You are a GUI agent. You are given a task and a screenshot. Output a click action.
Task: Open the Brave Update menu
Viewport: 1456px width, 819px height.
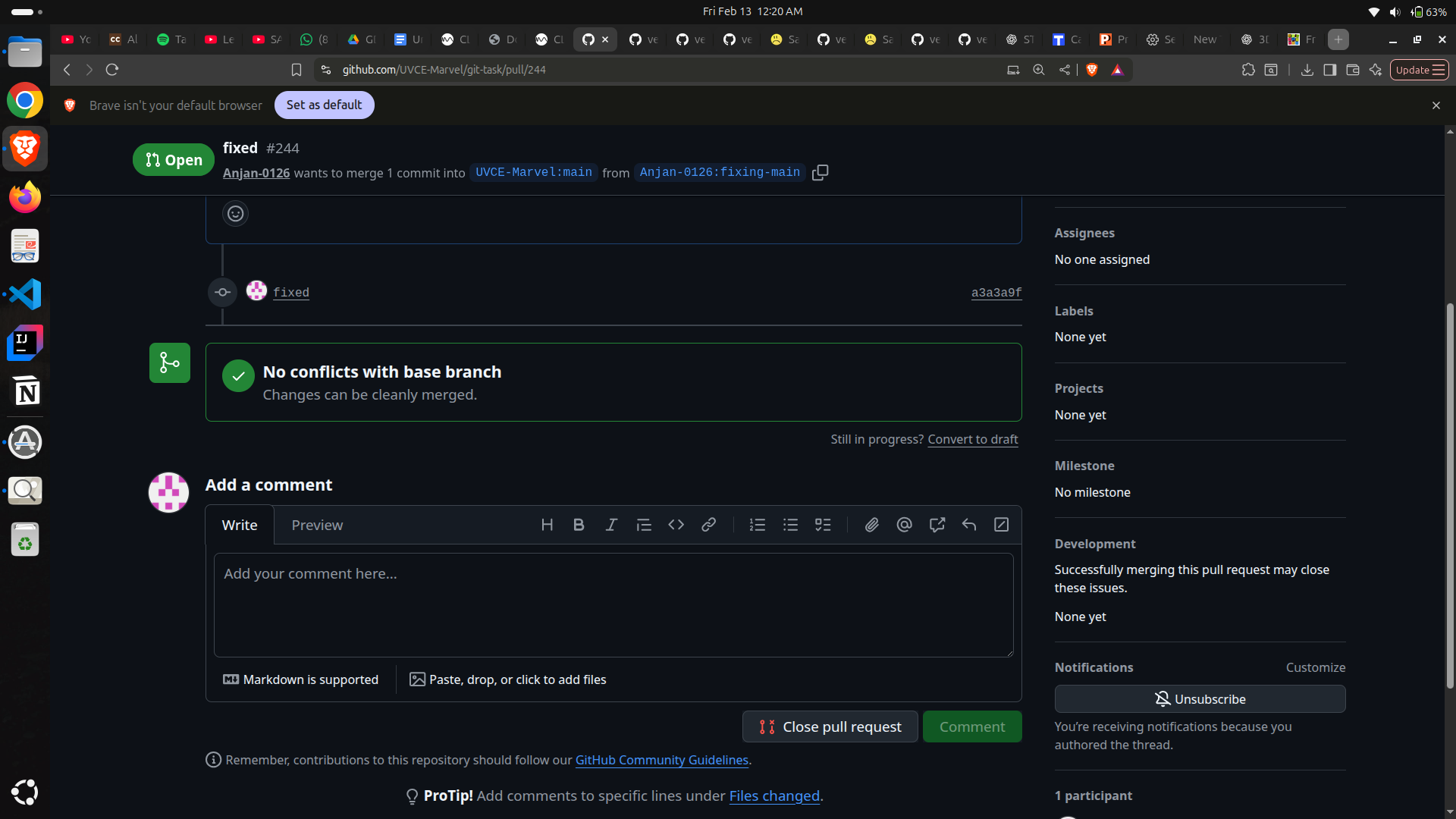click(1419, 70)
